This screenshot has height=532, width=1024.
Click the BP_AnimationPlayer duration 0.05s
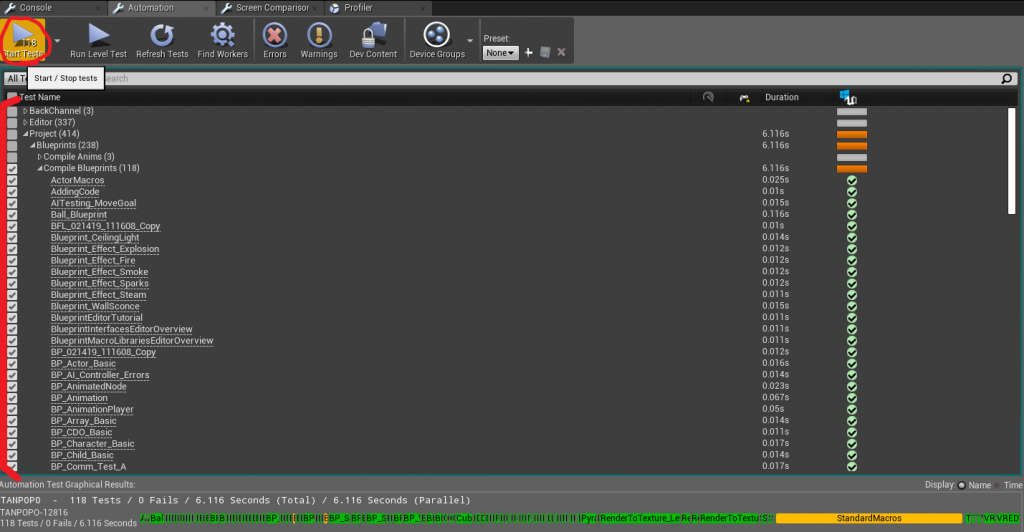tap(773, 409)
